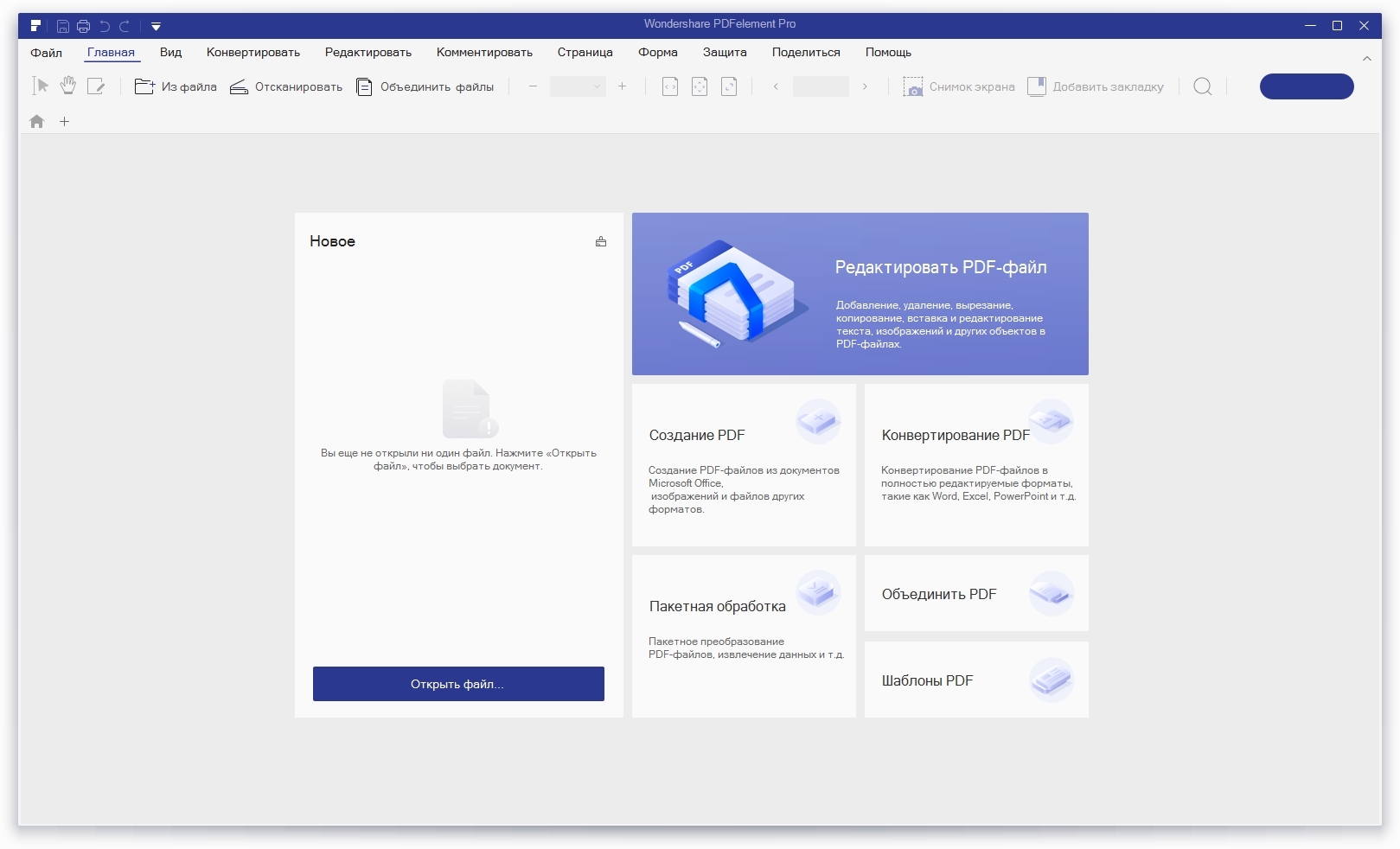Open the Конвертировать tab
The image size is (1400, 849).
point(253,53)
